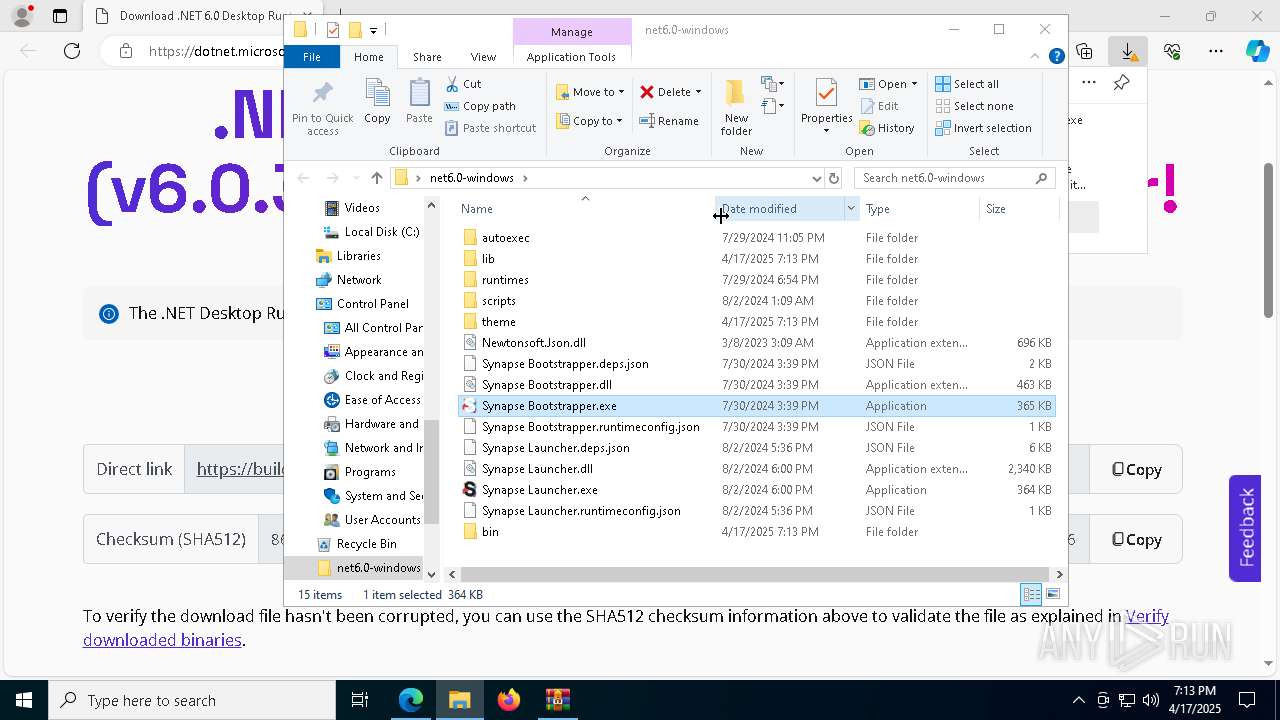Switch to the Application Tools tab
1280x720 pixels.
click(571, 57)
